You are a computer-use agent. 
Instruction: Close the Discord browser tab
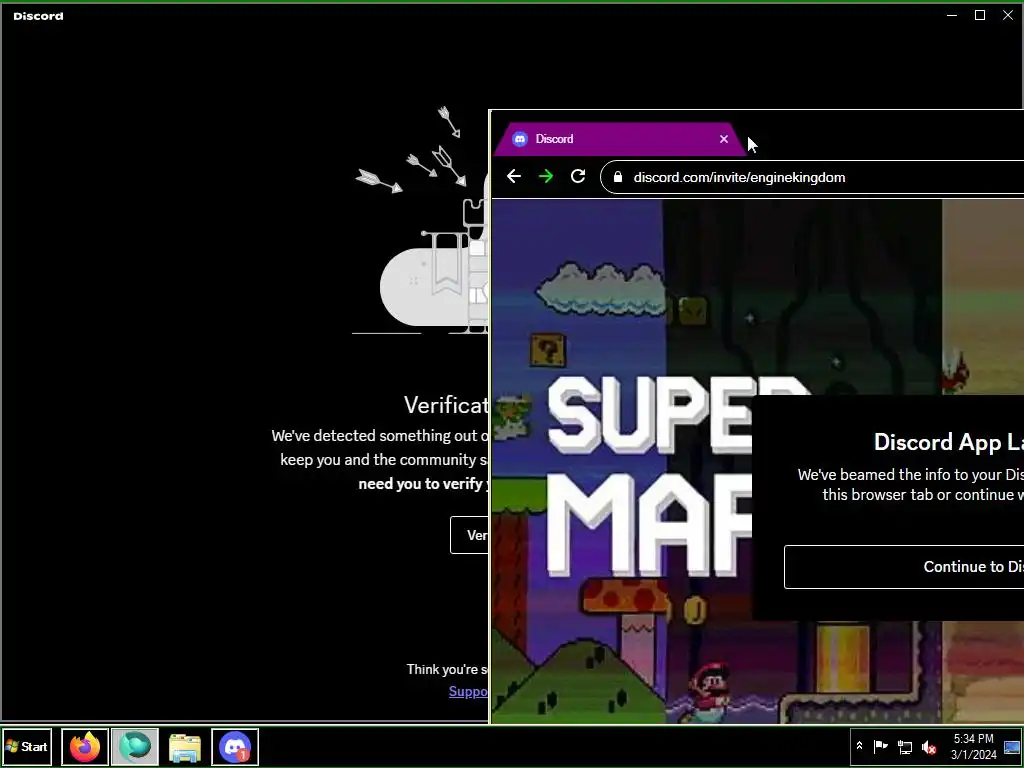[x=724, y=139]
